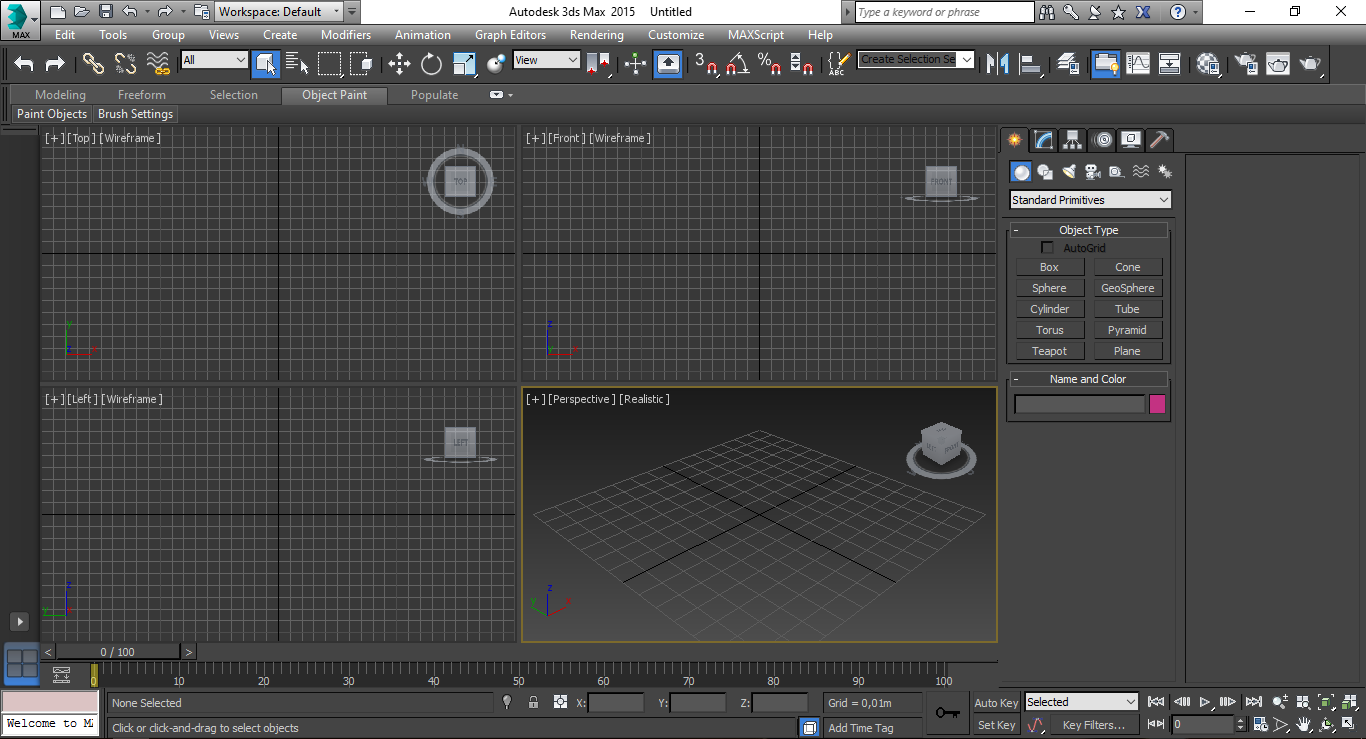This screenshot has width=1366, height=739.
Task: Activate the Select and Move tool
Action: point(399,64)
